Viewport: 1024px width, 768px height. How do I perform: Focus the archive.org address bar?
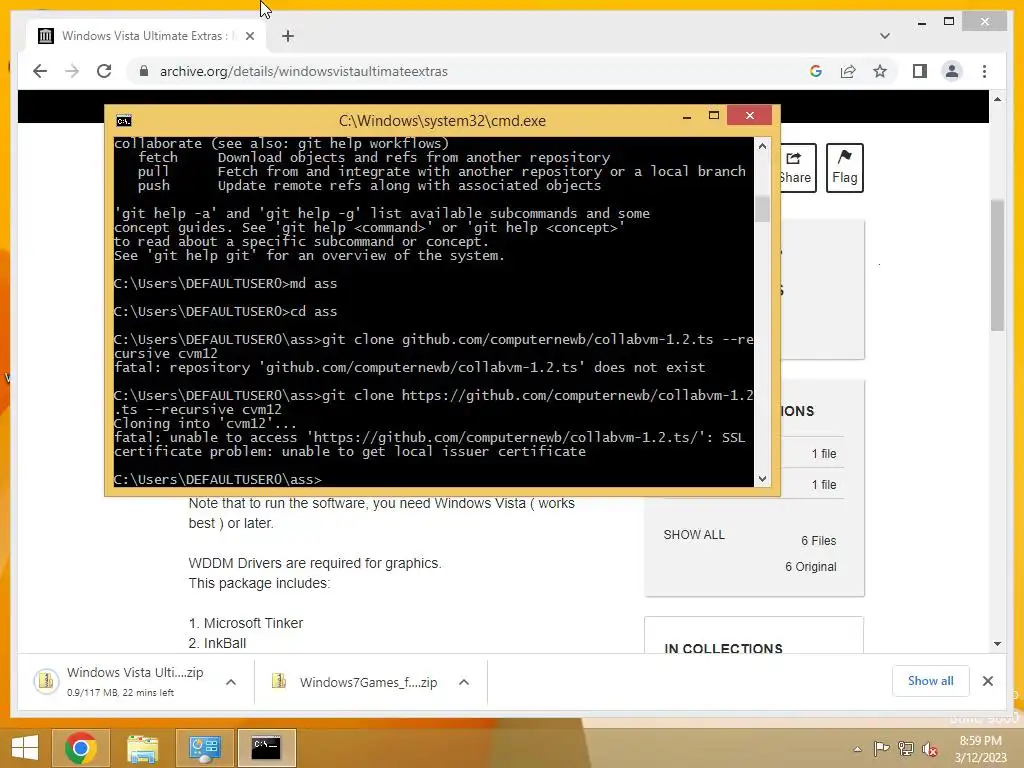[x=470, y=71]
